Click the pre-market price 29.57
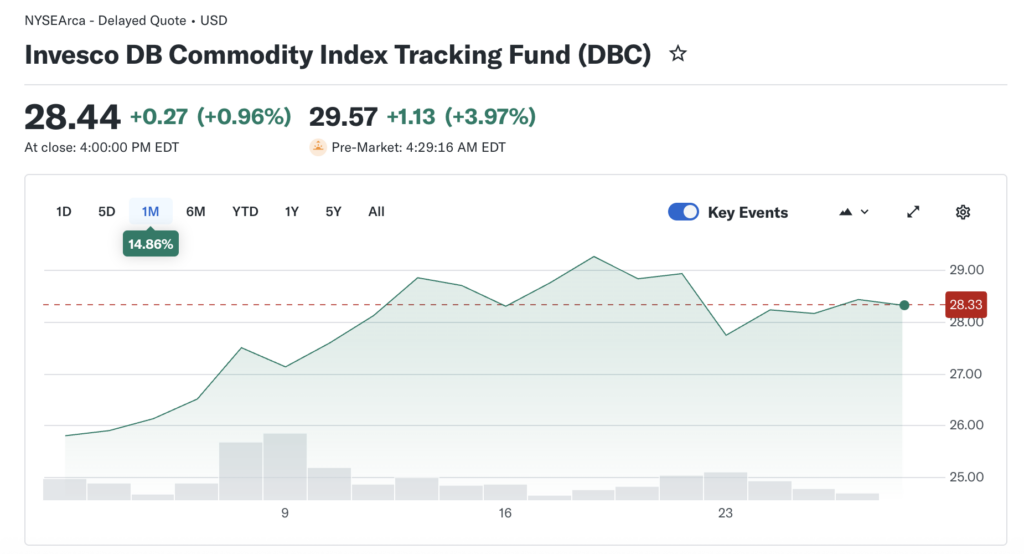Screen dimensions: 1024x554 click(x=343, y=118)
